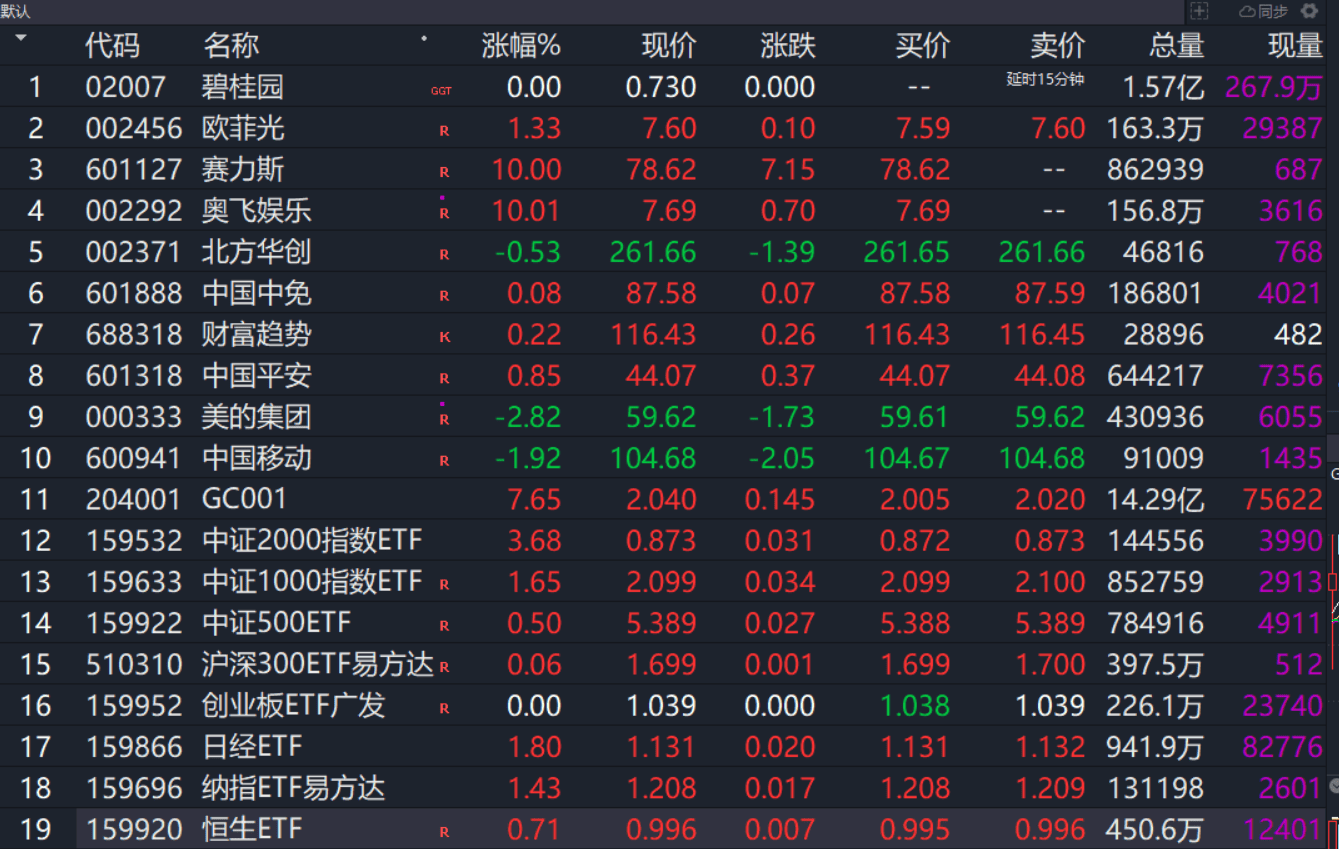Open settings via the gear icon
This screenshot has width=1339, height=849.
1309,11
